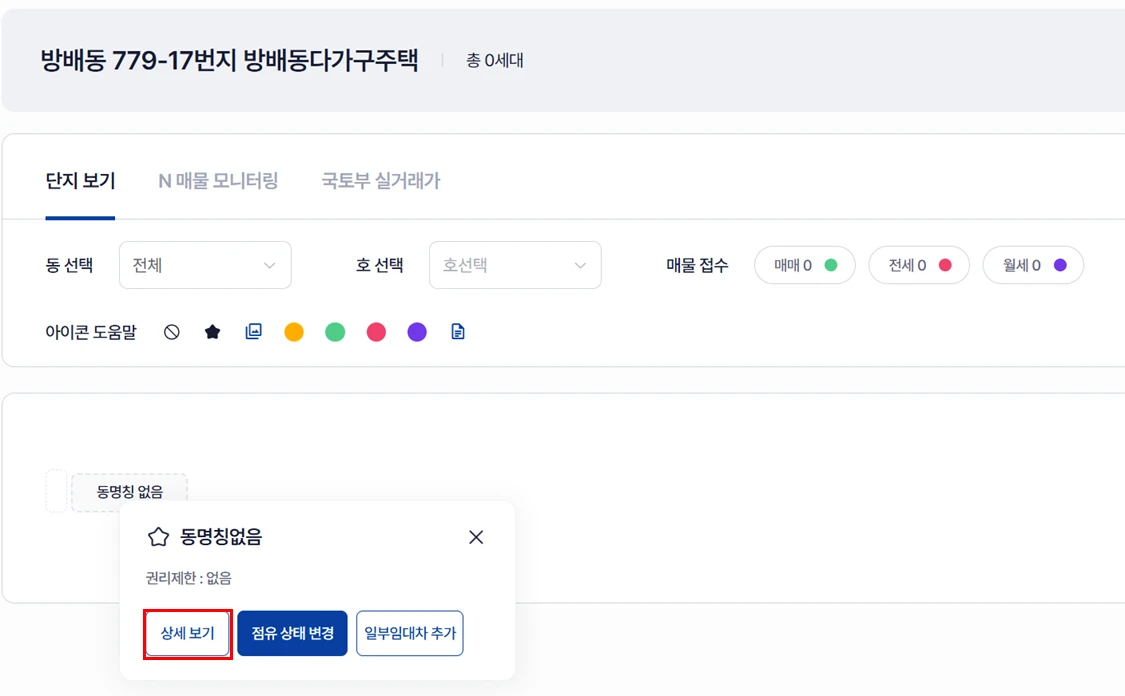This screenshot has height=696, width=1125.
Task: Click the orange circle in the icon legend
Action: (294, 332)
